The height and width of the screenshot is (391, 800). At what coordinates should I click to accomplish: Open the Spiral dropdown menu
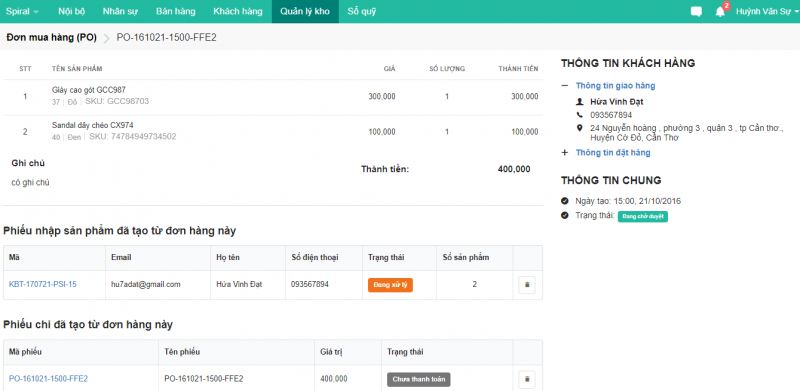(21, 12)
